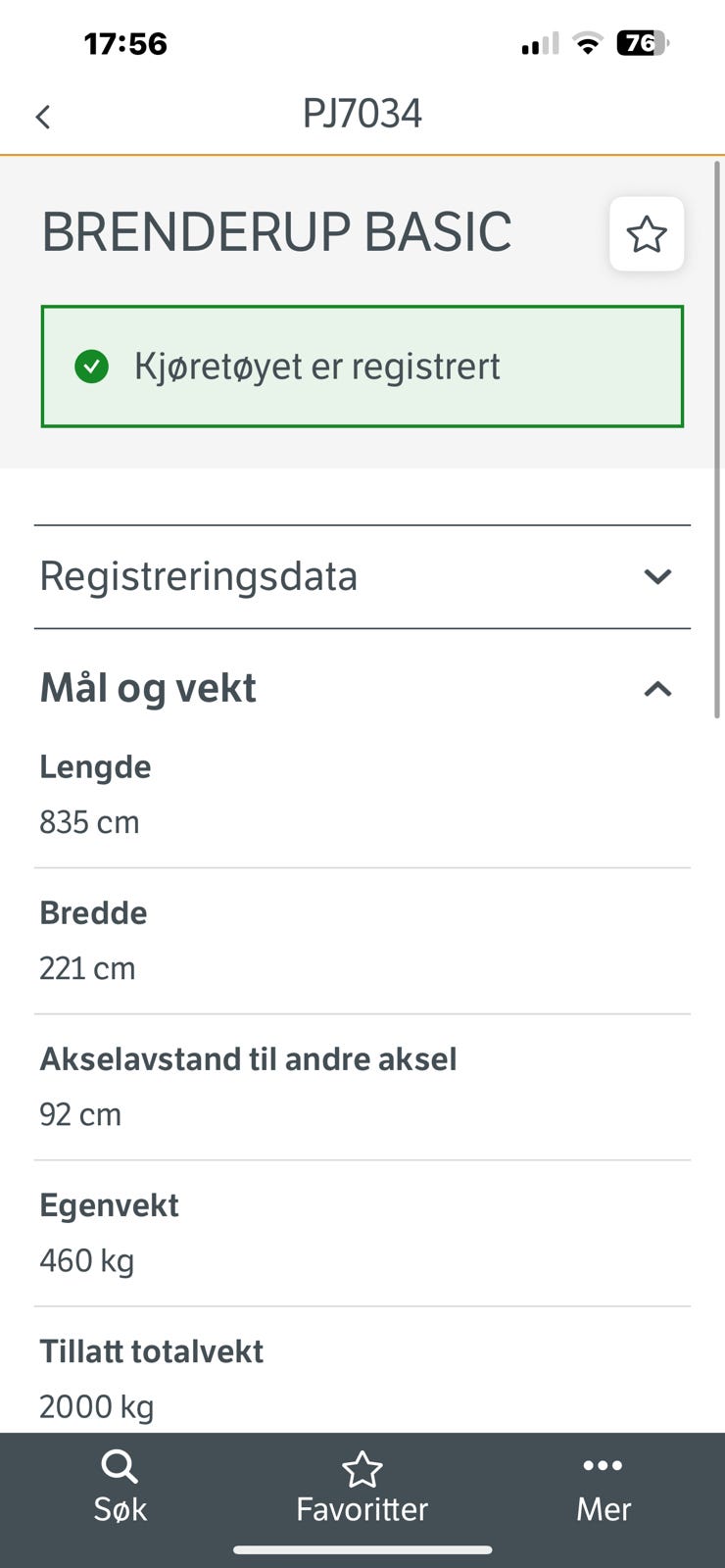
Task: Tap the back arrow icon
Action: pyautogui.click(x=43, y=118)
